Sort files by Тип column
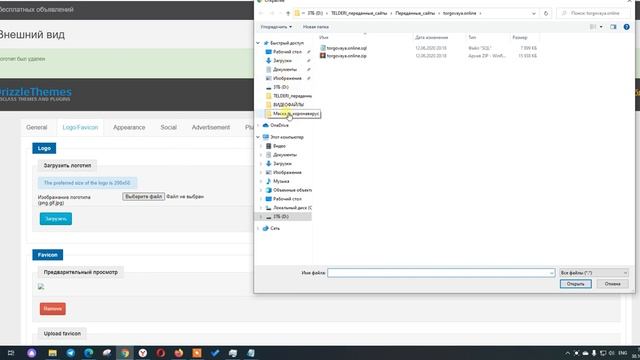 [472, 38]
